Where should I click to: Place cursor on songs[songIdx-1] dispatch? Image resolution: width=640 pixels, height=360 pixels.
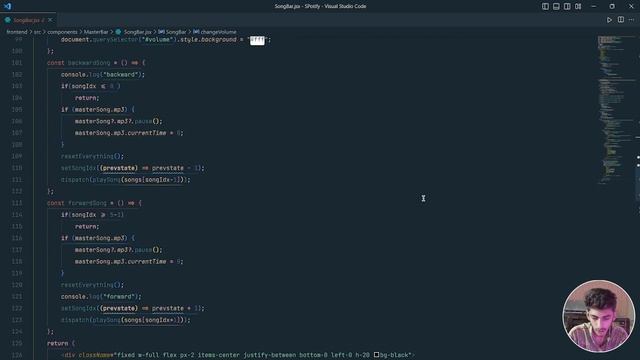coord(126,180)
